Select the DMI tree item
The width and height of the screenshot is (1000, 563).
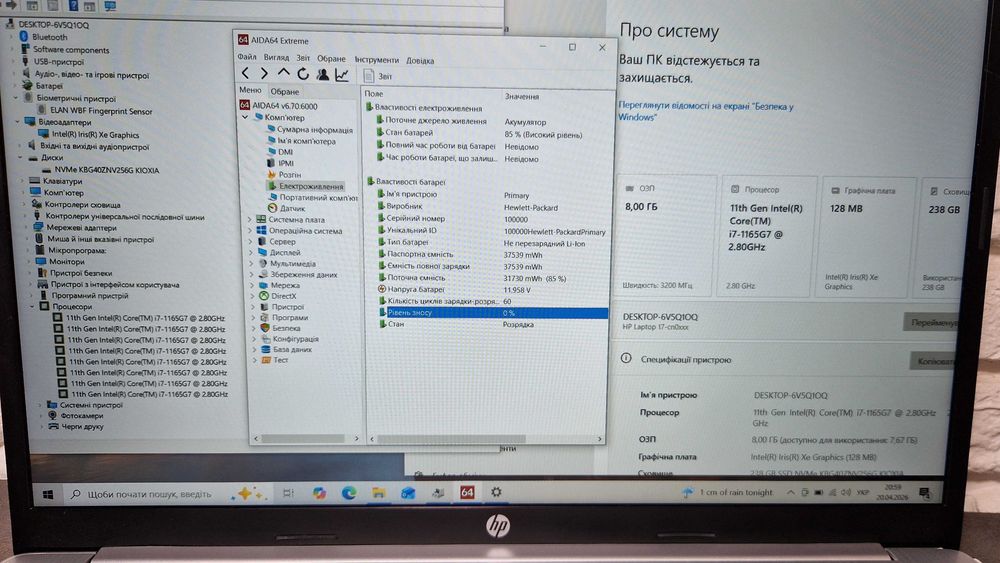pyautogui.click(x=280, y=152)
